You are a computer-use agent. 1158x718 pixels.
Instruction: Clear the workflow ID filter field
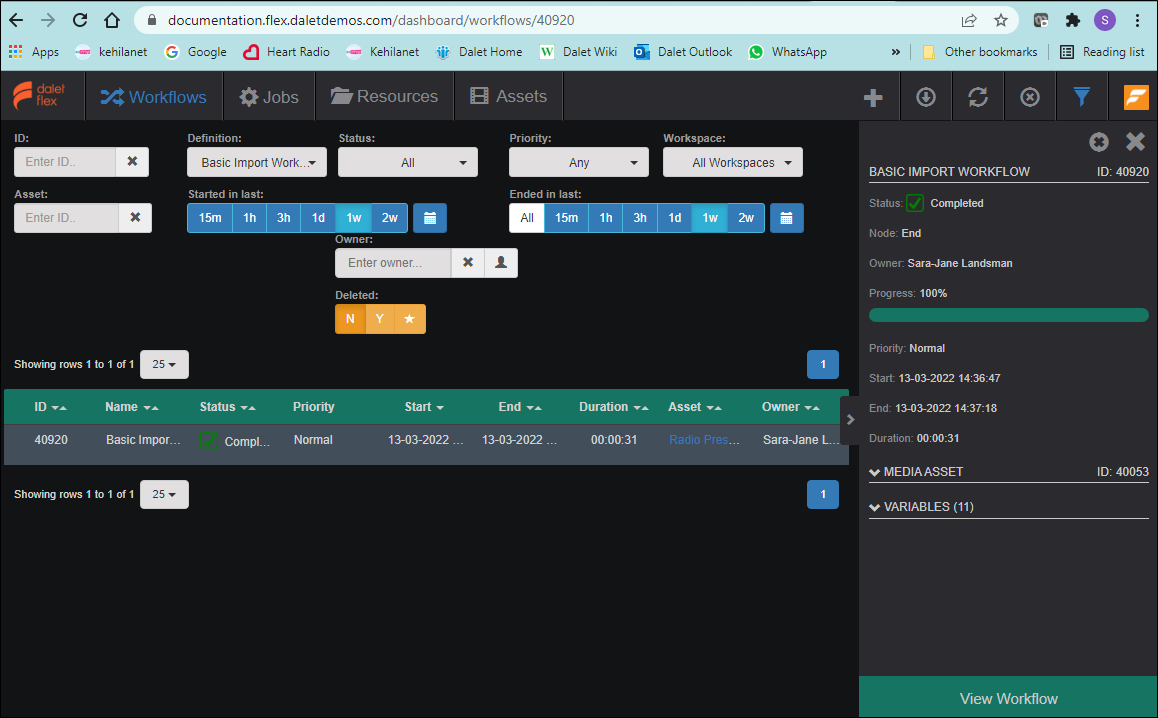pos(132,162)
